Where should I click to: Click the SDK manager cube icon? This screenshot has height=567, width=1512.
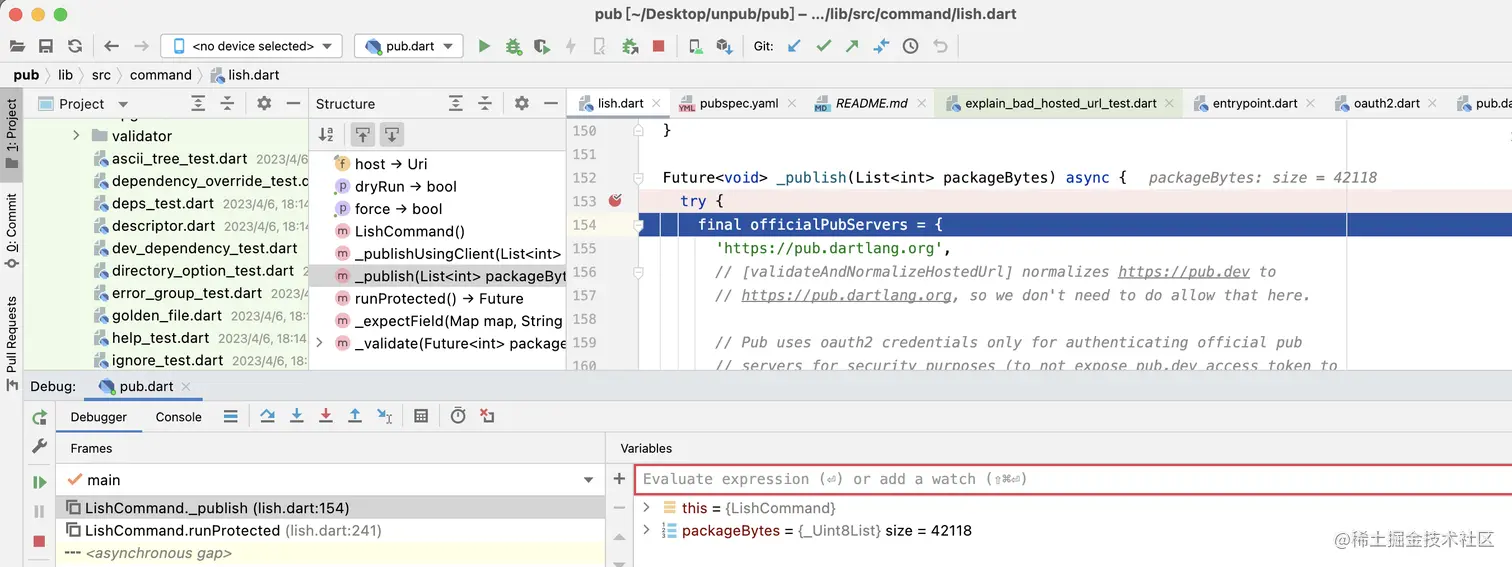(x=724, y=46)
